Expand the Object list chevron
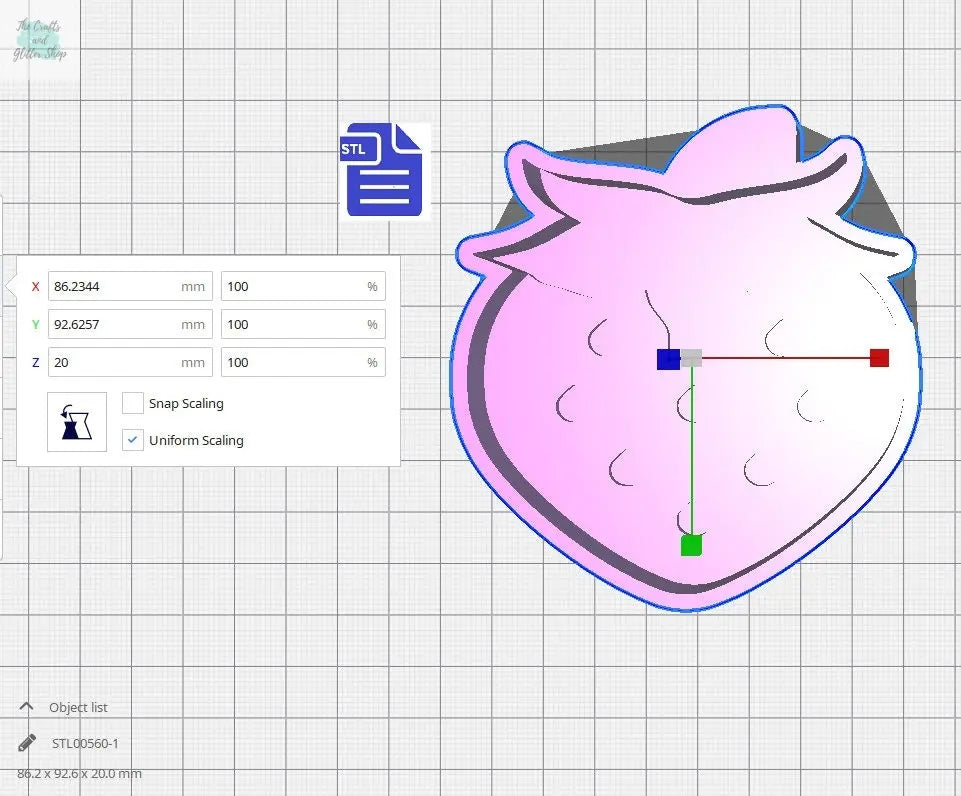The image size is (961, 796). (x=27, y=707)
